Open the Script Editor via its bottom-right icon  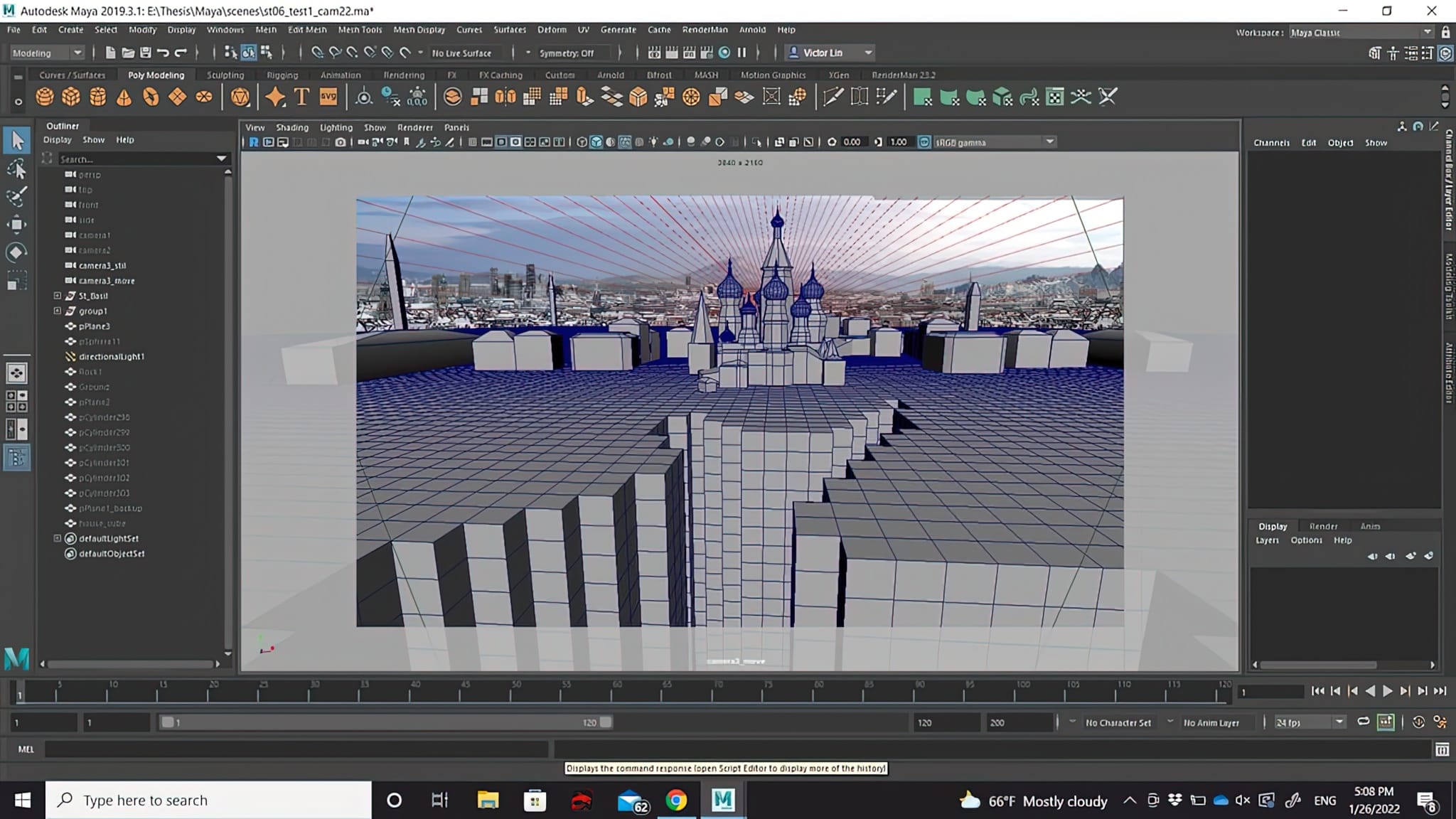(1442, 749)
